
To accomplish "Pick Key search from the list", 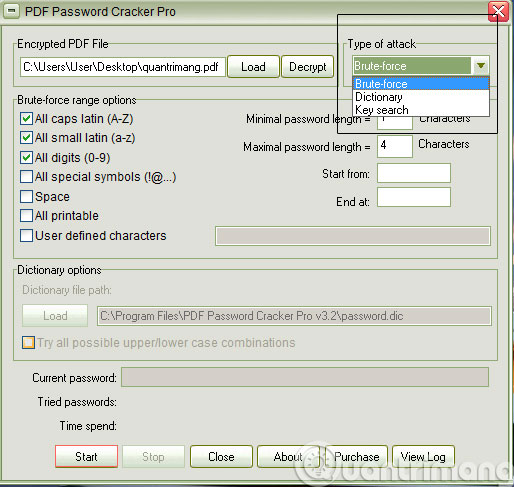I will tap(421, 110).
